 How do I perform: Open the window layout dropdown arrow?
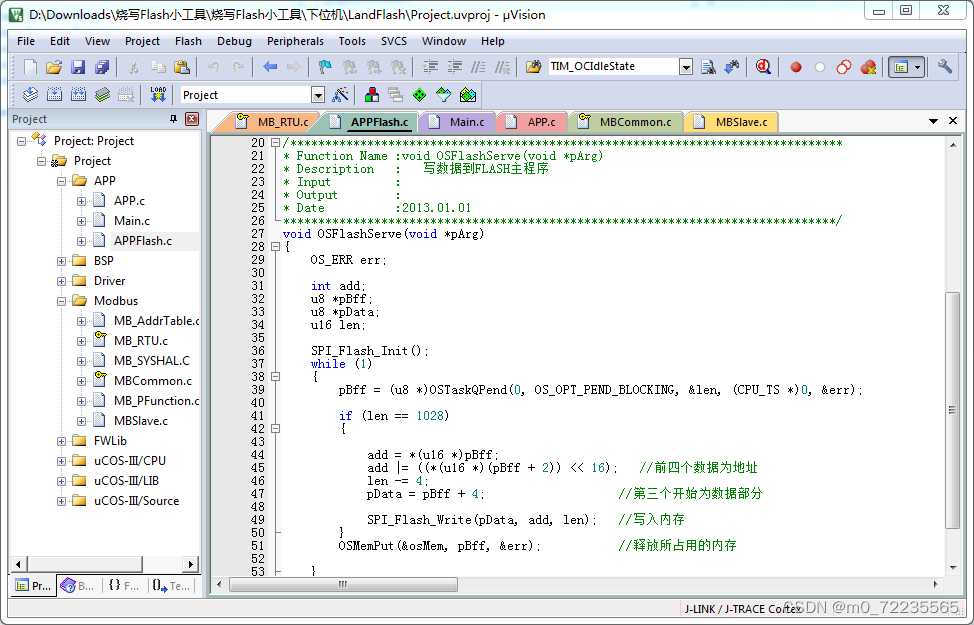tap(917, 66)
